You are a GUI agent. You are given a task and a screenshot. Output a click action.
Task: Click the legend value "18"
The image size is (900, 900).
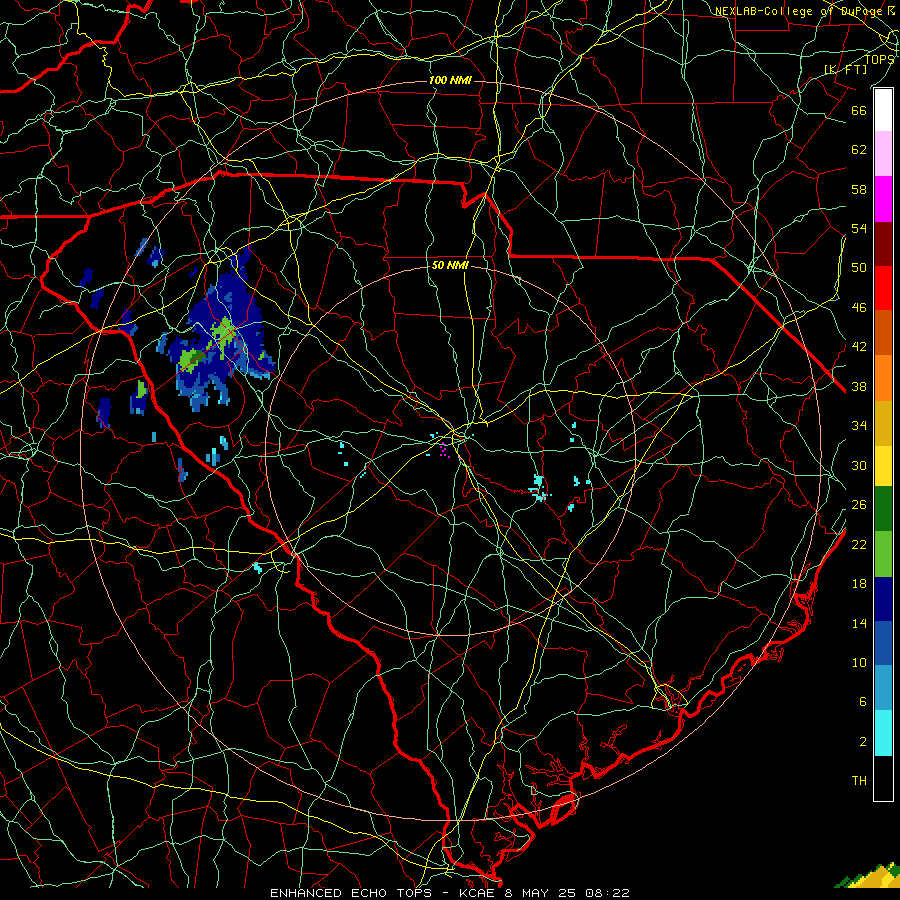coord(859,584)
